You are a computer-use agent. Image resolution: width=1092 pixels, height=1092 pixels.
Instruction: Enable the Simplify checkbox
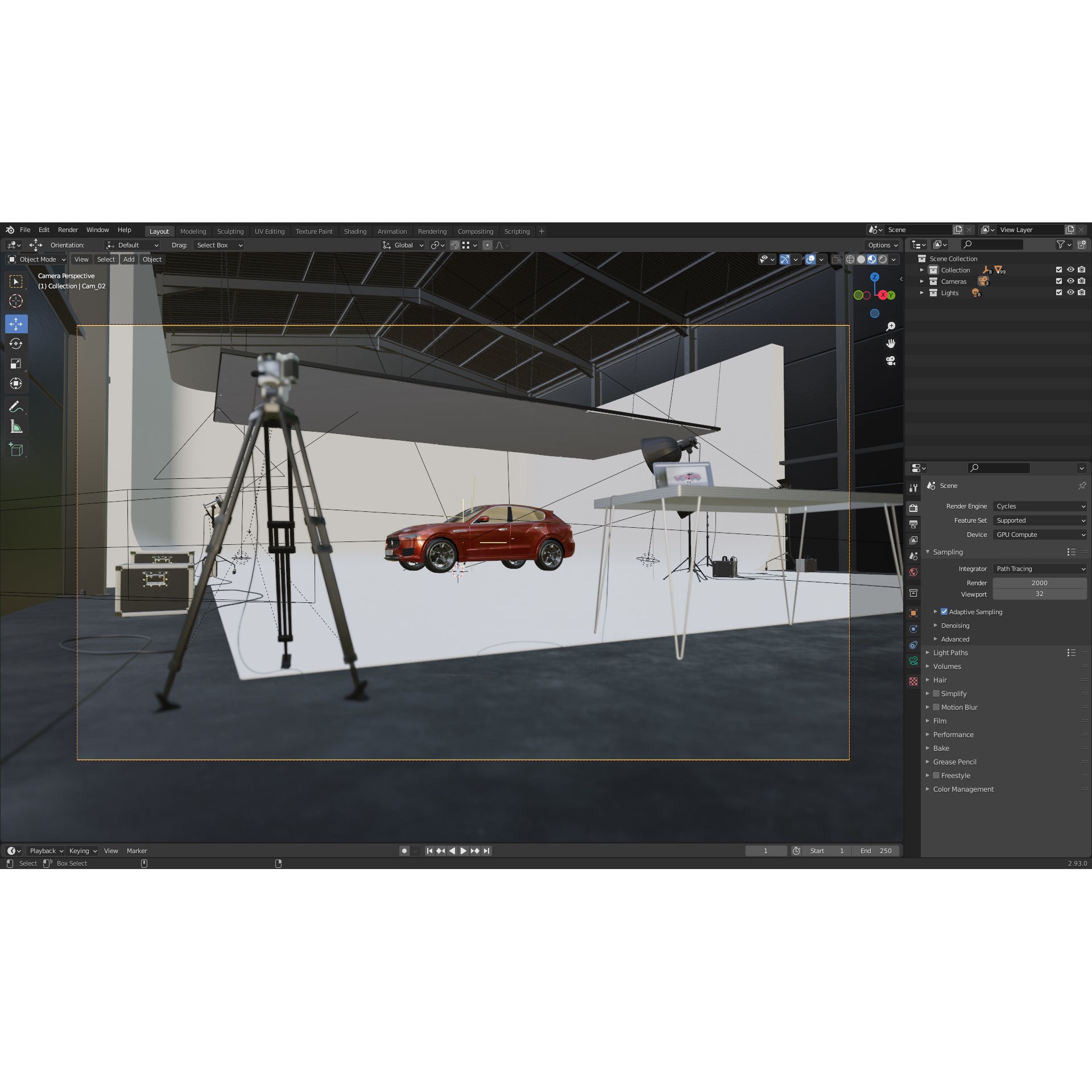click(x=936, y=693)
